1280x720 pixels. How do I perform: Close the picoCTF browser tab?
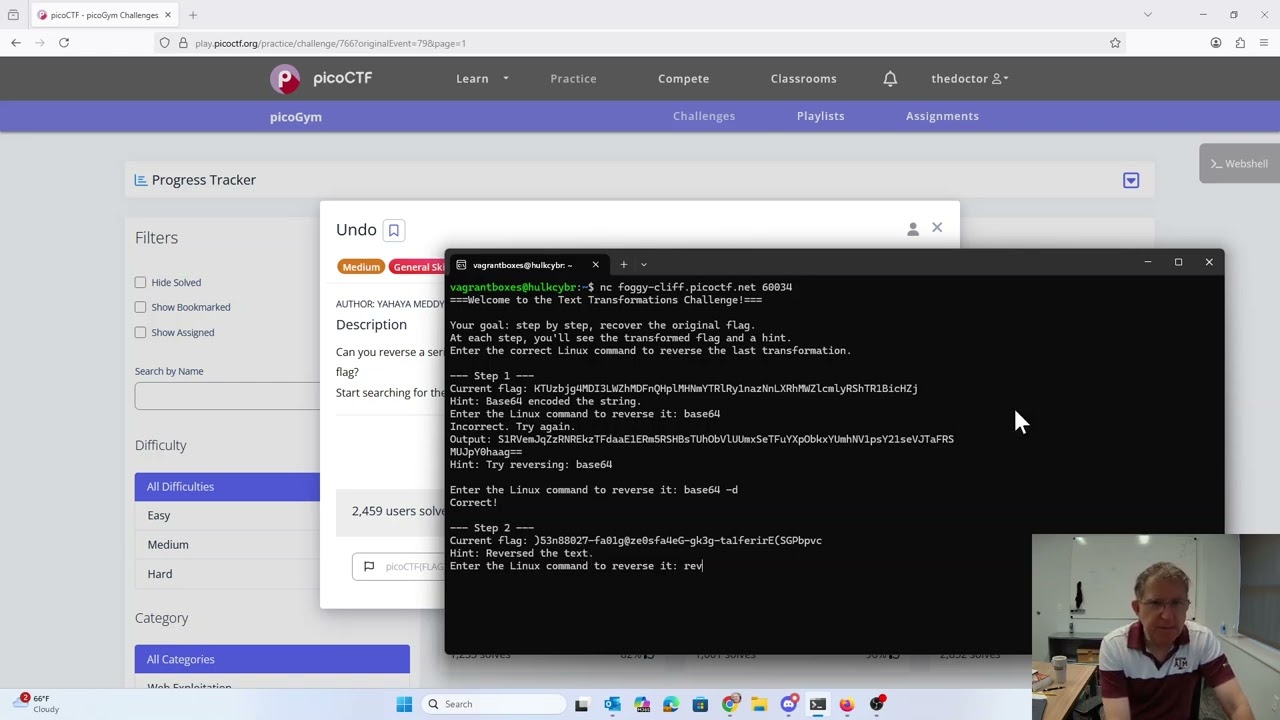[x=168, y=15]
